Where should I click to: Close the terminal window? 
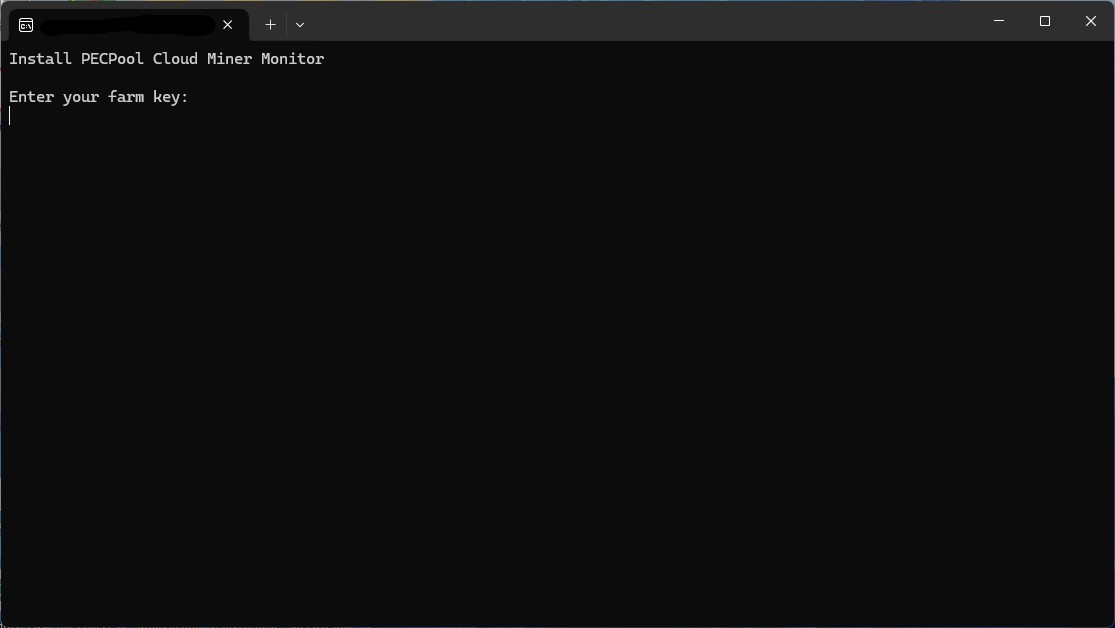[1091, 21]
